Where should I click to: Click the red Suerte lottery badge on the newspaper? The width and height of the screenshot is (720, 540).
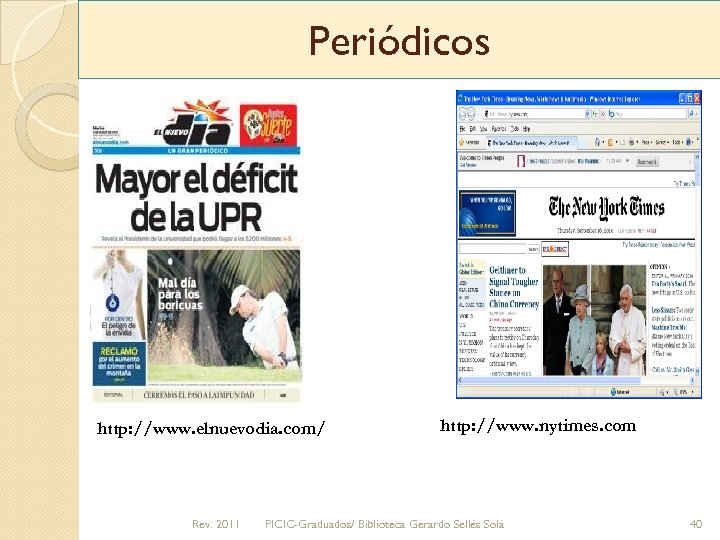click(268, 125)
